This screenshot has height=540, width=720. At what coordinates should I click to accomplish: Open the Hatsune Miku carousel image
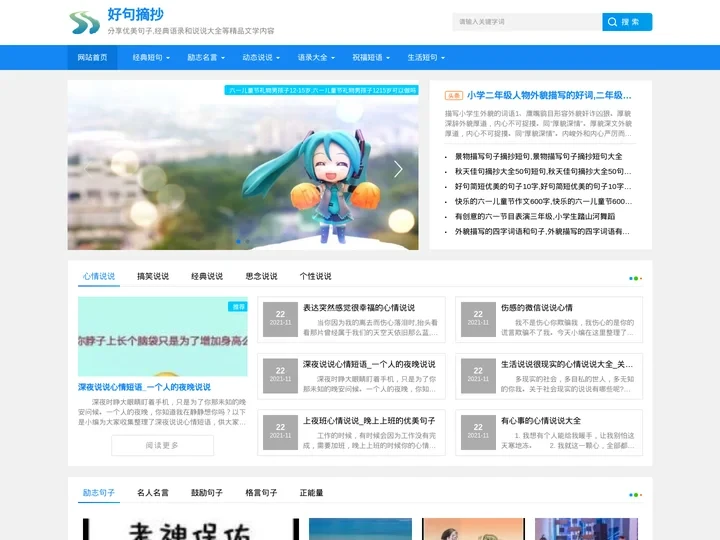click(x=243, y=165)
